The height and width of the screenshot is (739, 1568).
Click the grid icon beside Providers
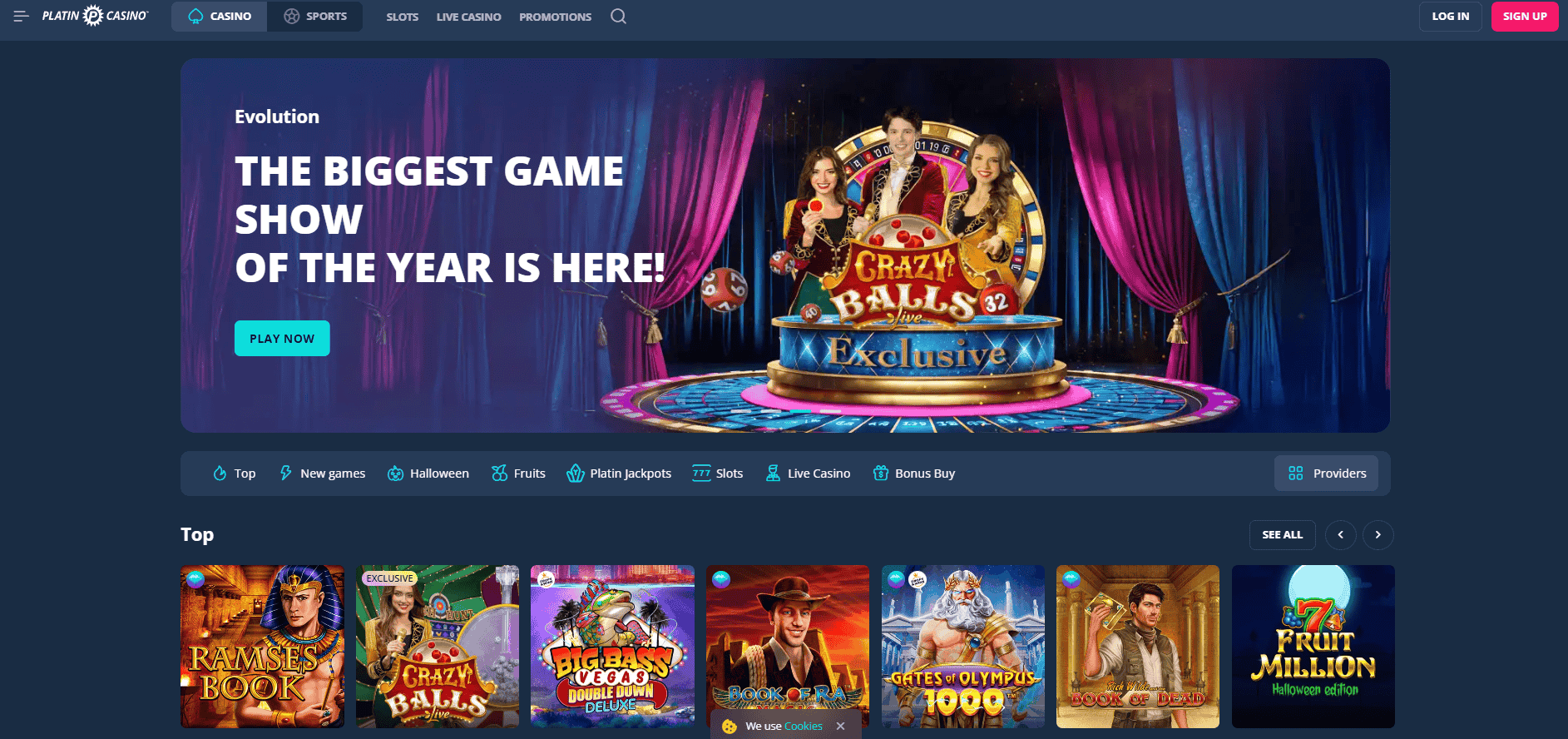tap(1296, 474)
